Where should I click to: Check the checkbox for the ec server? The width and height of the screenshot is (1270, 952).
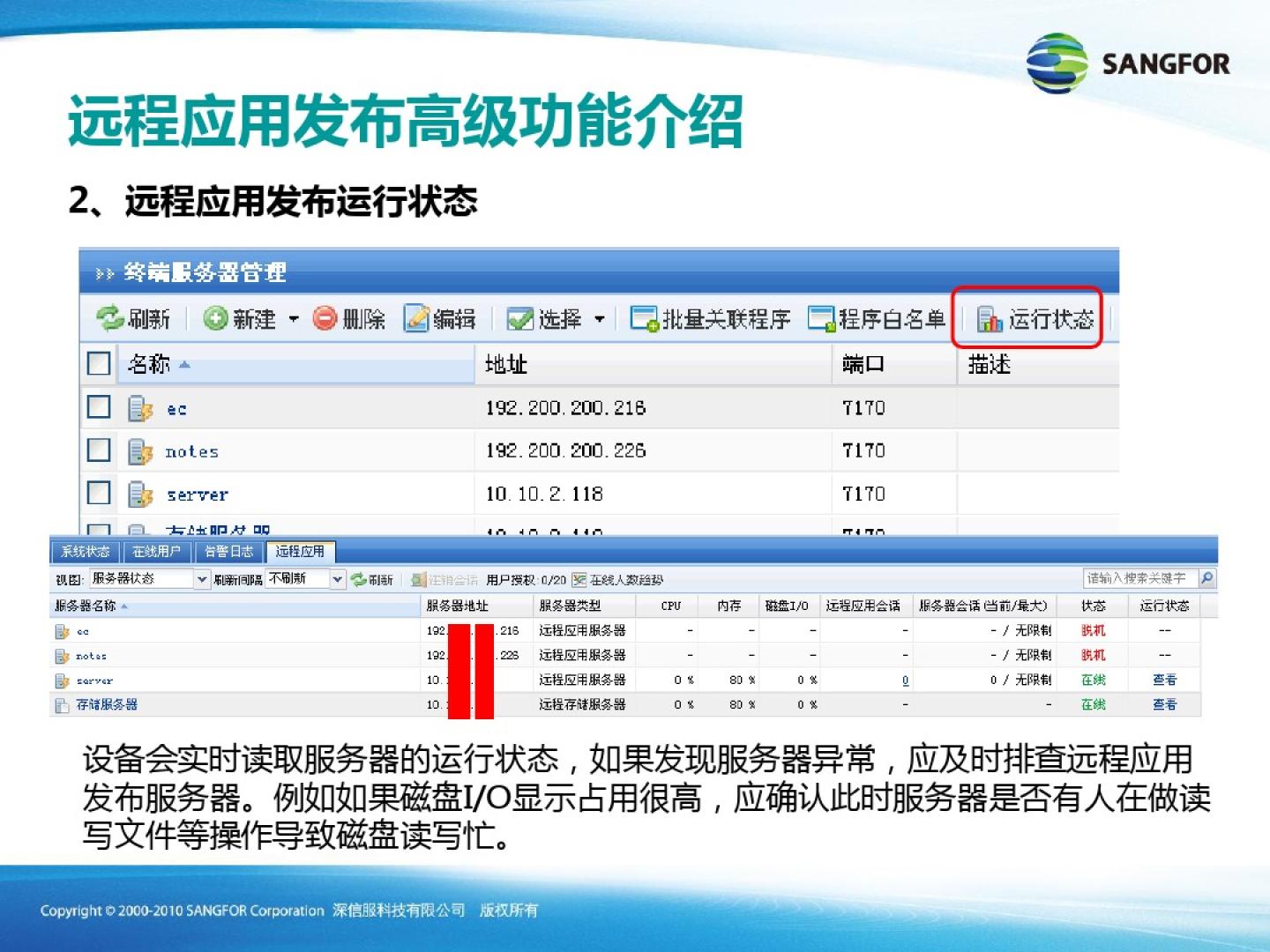[x=99, y=407]
